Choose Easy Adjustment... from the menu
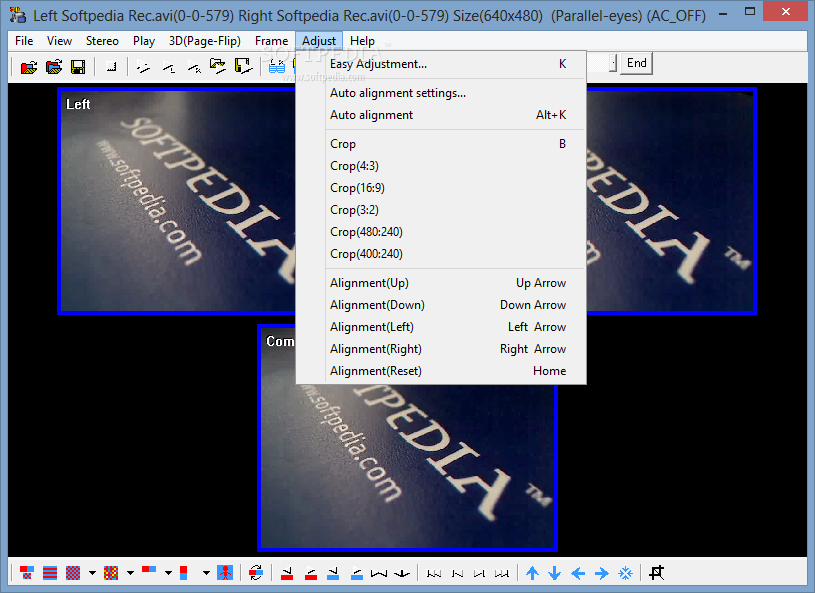This screenshot has width=815, height=593. click(441, 64)
